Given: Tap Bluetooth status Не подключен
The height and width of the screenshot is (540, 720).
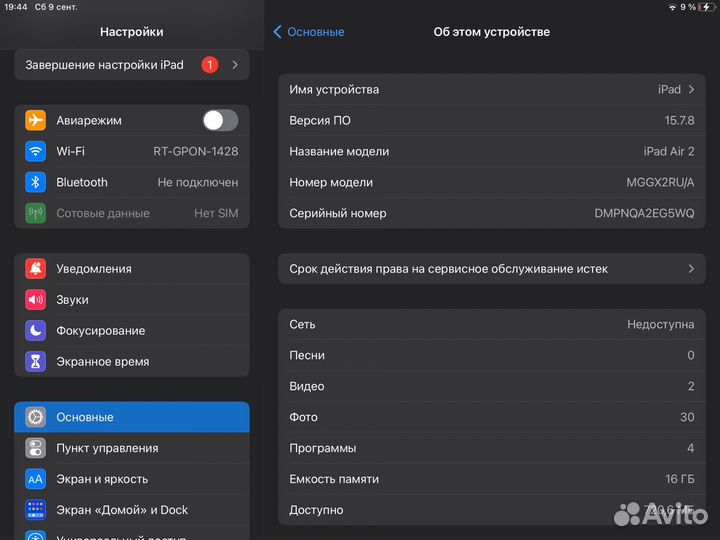Looking at the screenshot, I should (x=198, y=182).
